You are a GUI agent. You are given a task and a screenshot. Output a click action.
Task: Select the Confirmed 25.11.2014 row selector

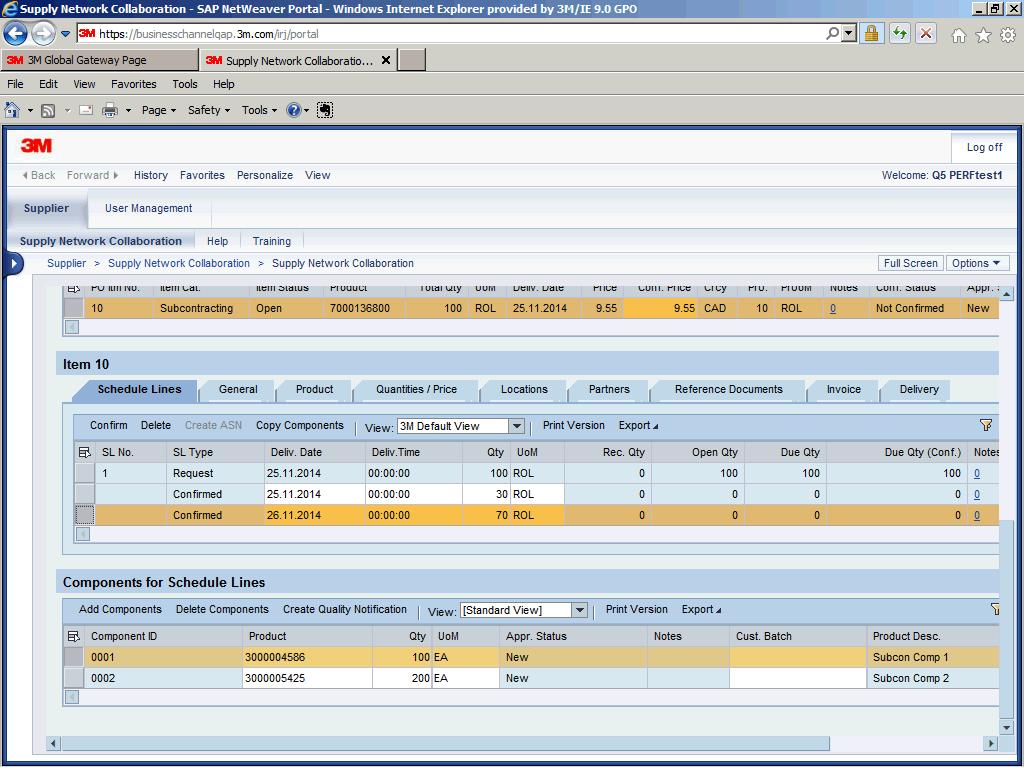85,494
